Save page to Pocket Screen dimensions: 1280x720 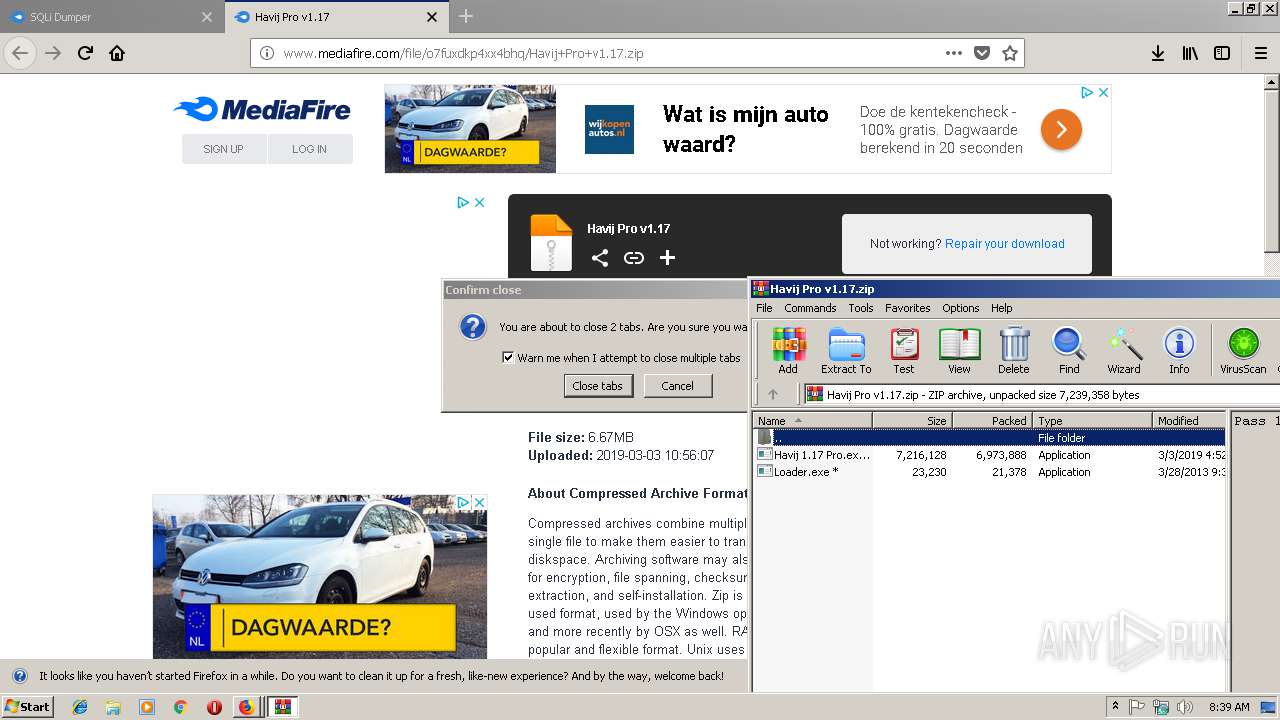point(982,53)
